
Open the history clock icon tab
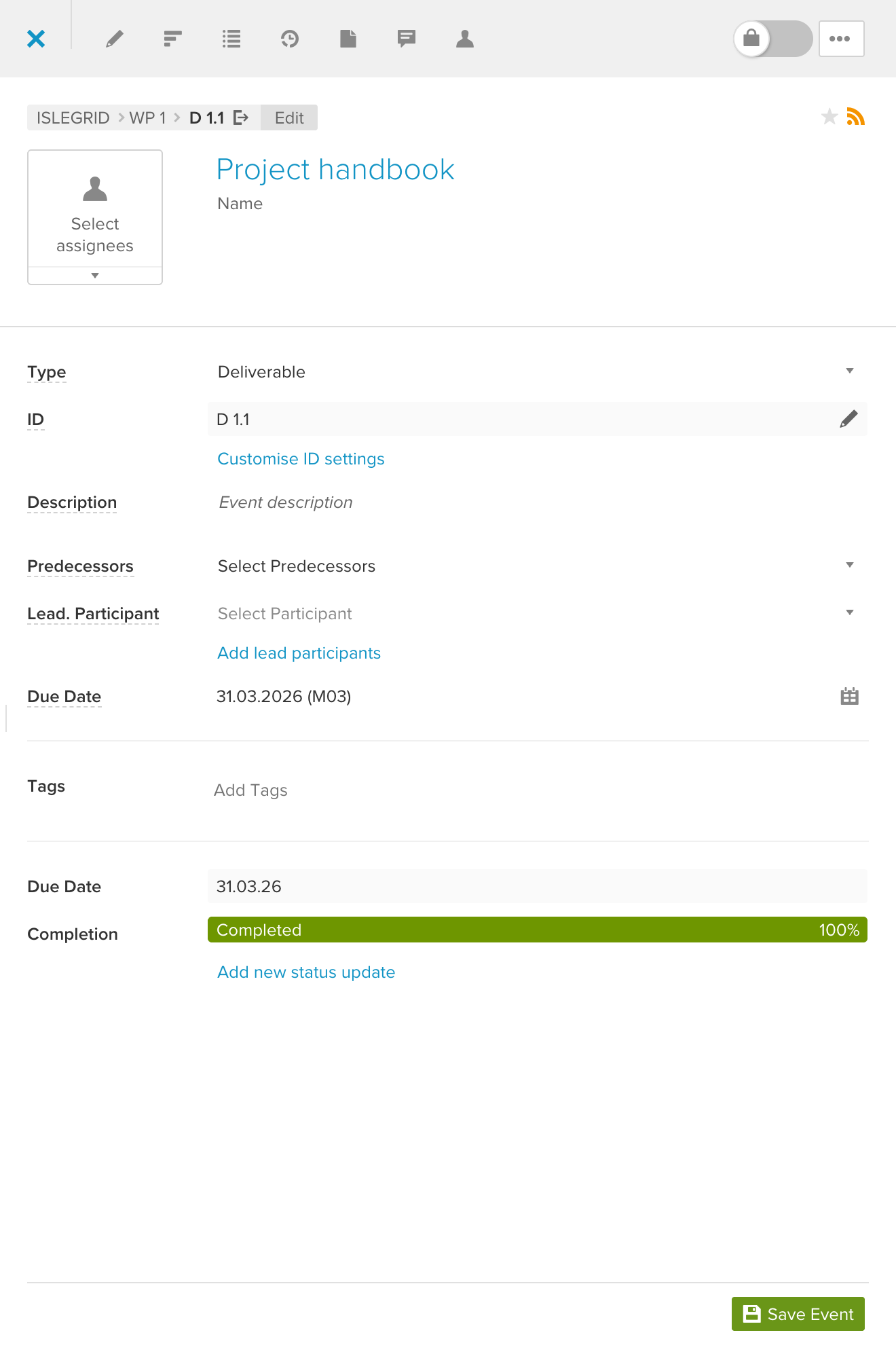[290, 39]
